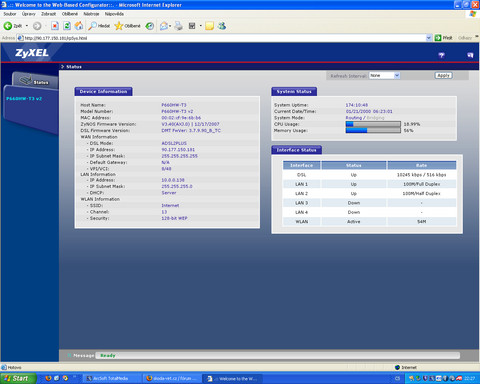This screenshot has height=384, width=480.
Task: Click the P660HW-T3 v2 sidebar link
Action: (x=24, y=99)
